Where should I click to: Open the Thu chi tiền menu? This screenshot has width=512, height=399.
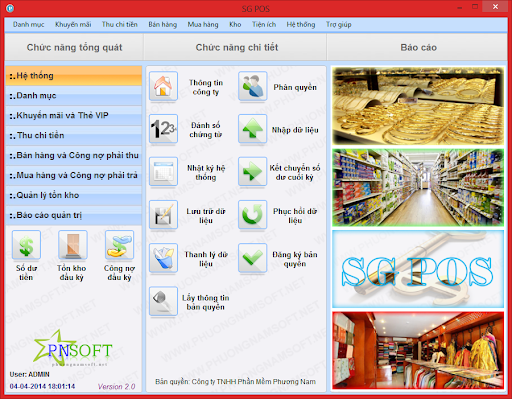(120, 24)
